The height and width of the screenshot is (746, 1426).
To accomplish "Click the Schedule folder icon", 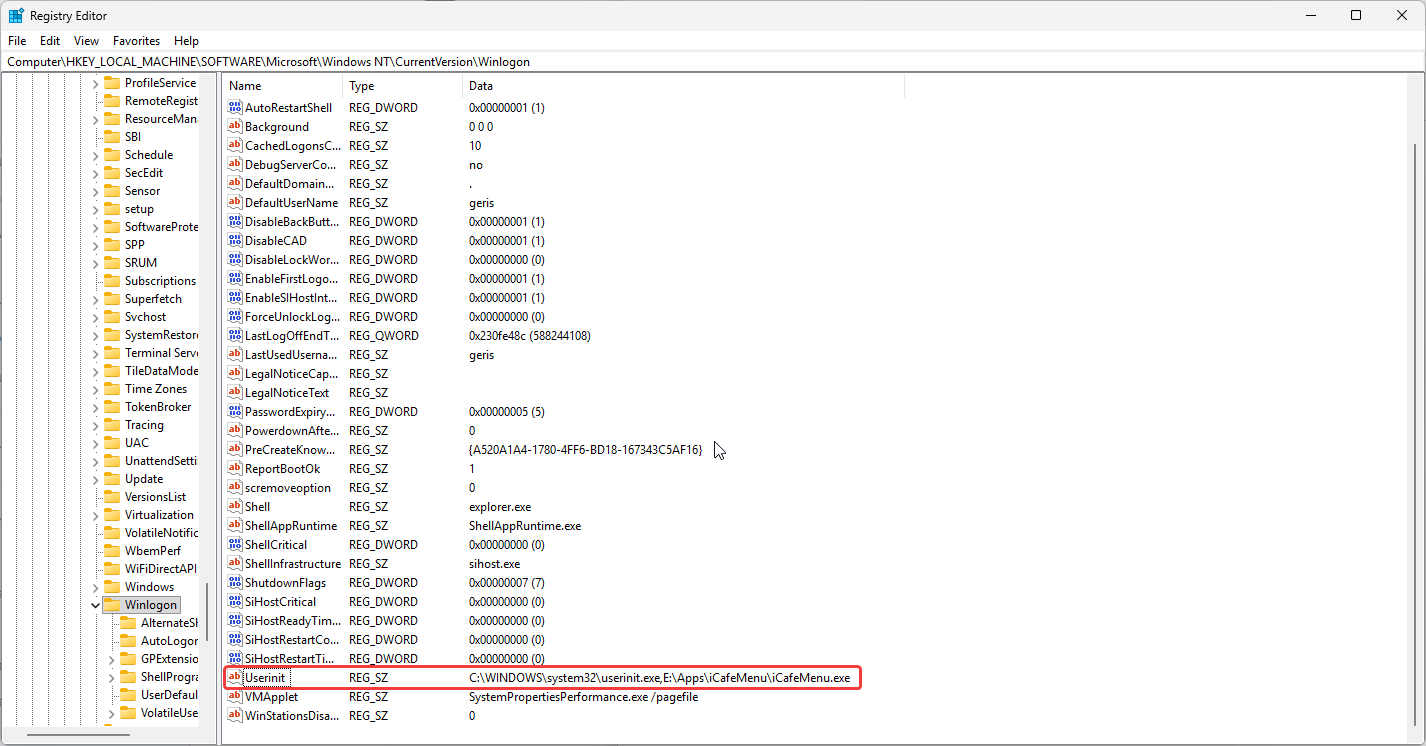I will click(111, 155).
